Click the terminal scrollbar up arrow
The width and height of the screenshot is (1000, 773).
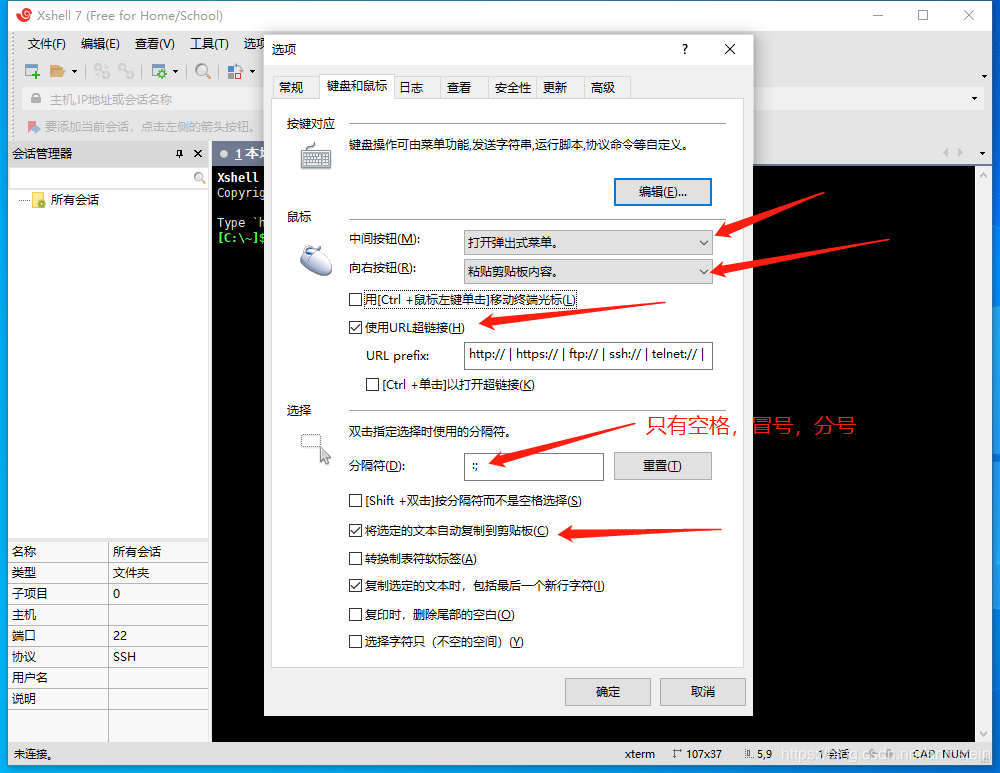tap(983, 174)
